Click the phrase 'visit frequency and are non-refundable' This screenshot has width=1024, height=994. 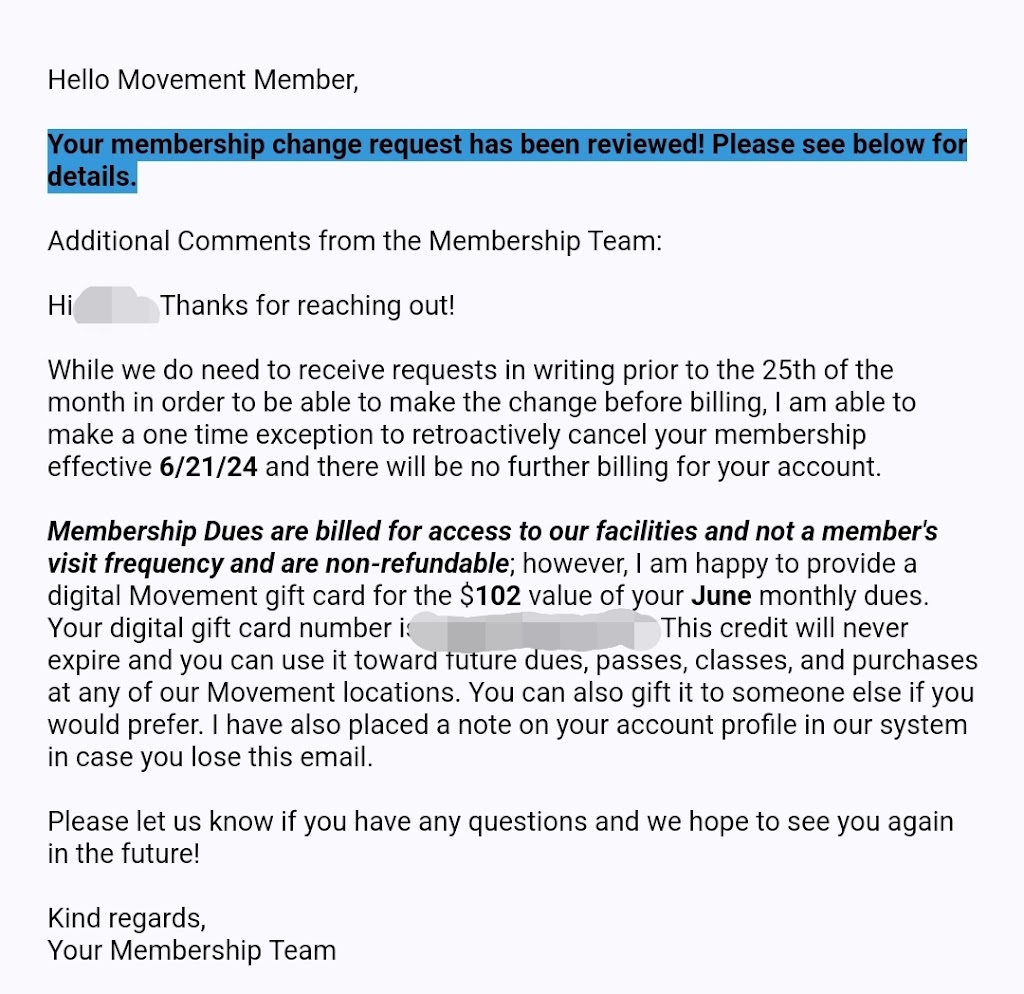pyautogui.click(x=279, y=564)
